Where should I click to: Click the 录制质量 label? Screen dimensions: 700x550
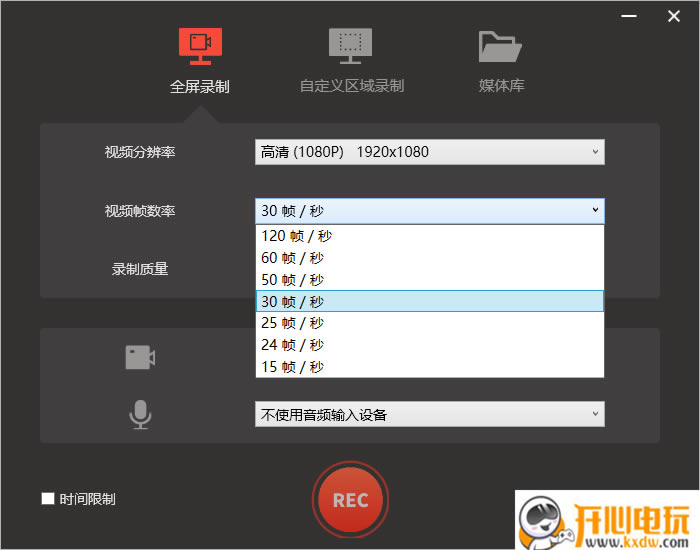[x=140, y=269]
